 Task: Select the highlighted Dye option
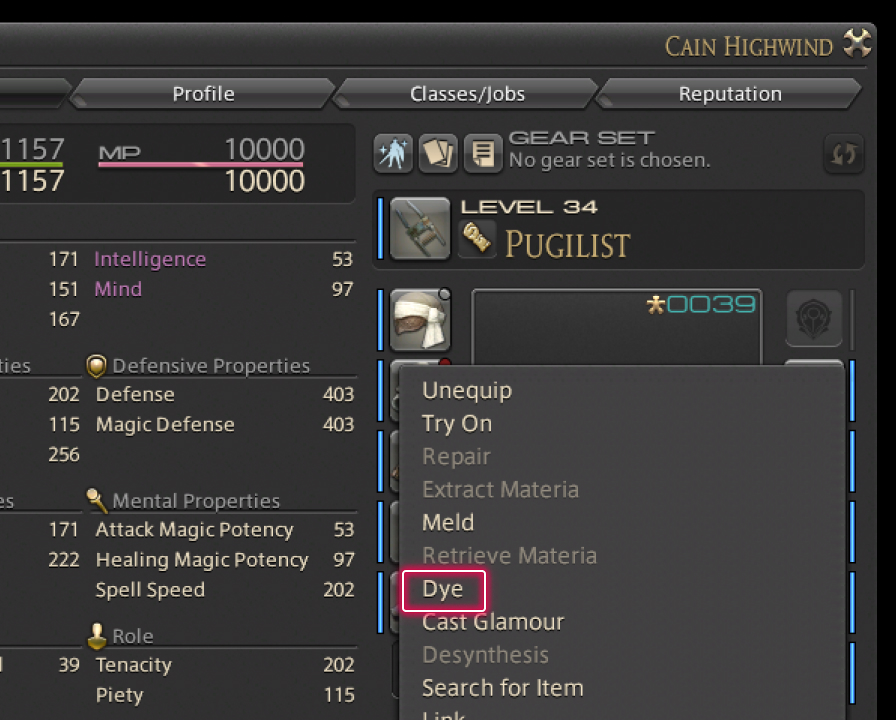443,589
